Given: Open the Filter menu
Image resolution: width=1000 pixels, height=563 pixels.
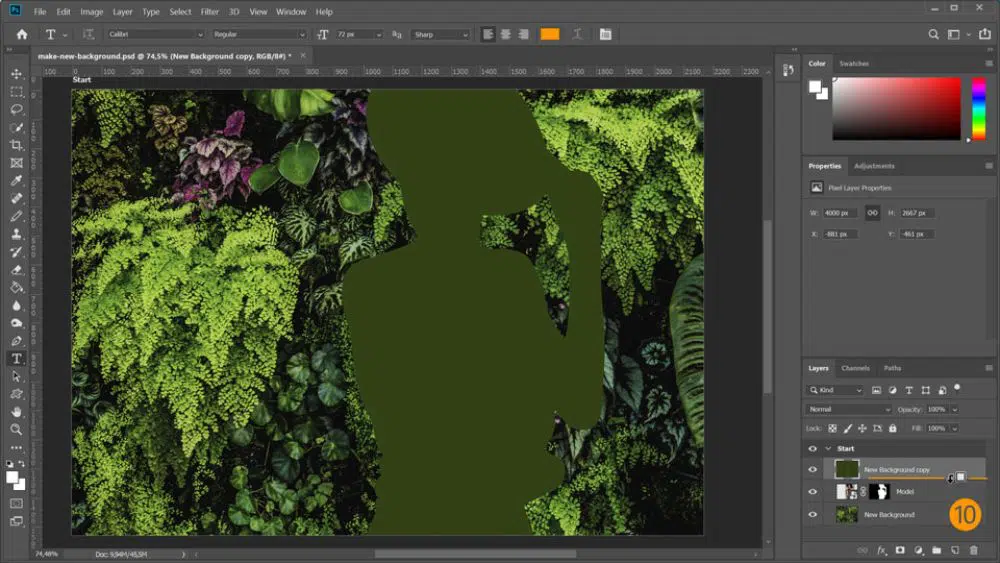Looking at the screenshot, I should [x=209, y=12].
